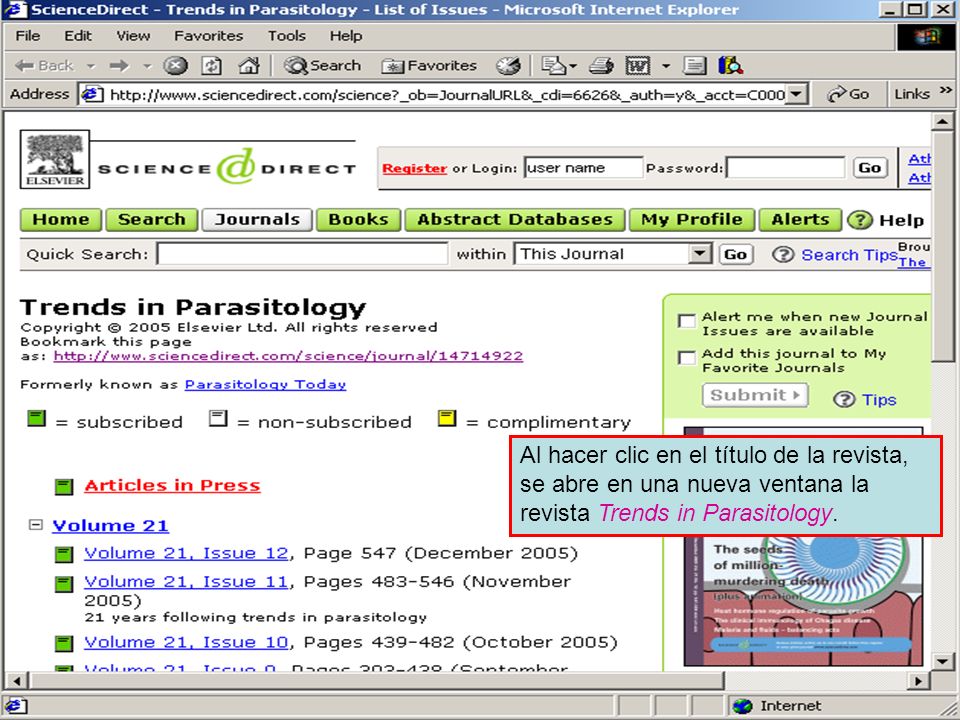
Task: Open the Favorites toolbar button
Action: [429, 66]
